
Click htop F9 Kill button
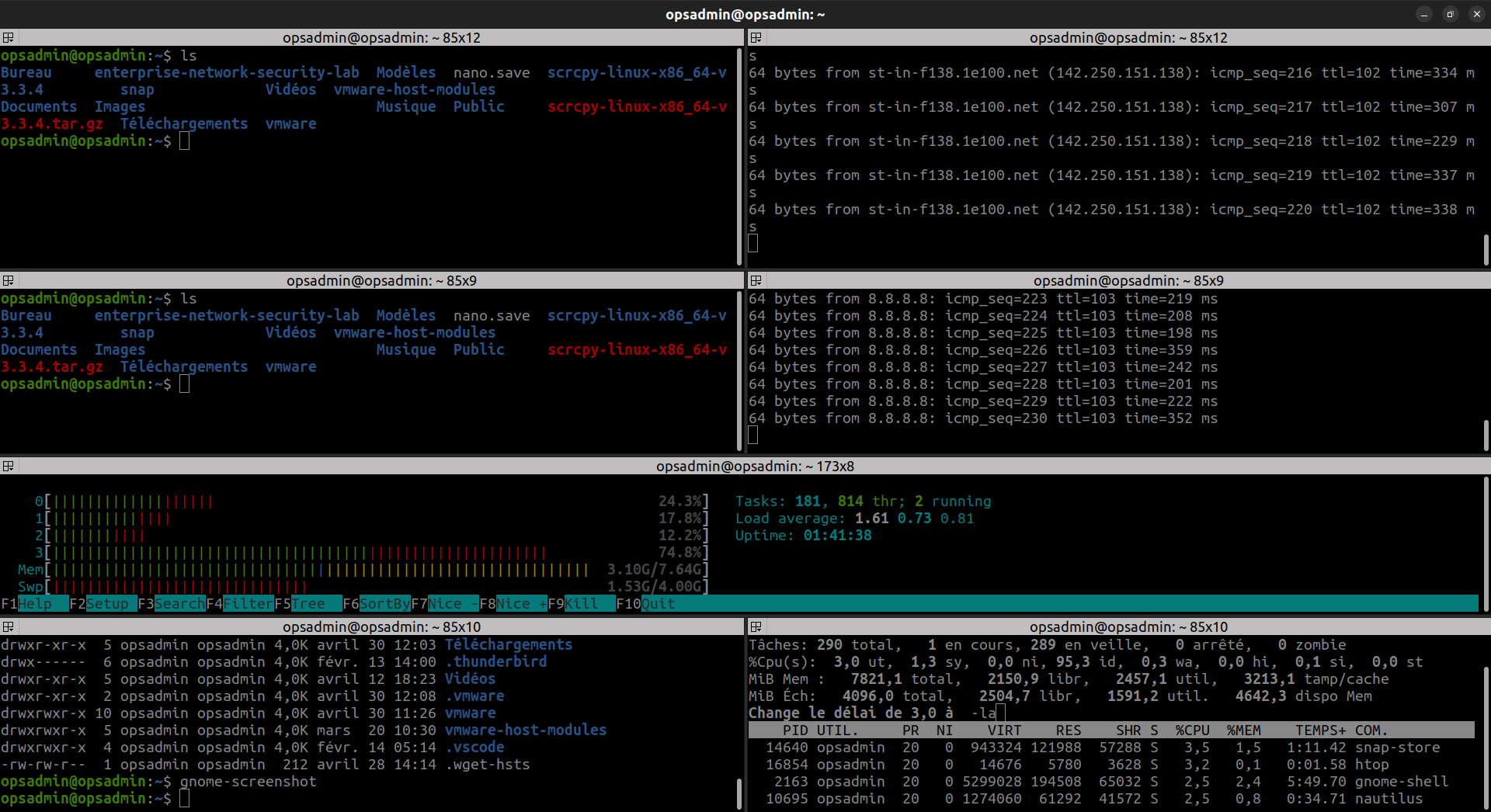pyautogui.click(x=581, y=603)
